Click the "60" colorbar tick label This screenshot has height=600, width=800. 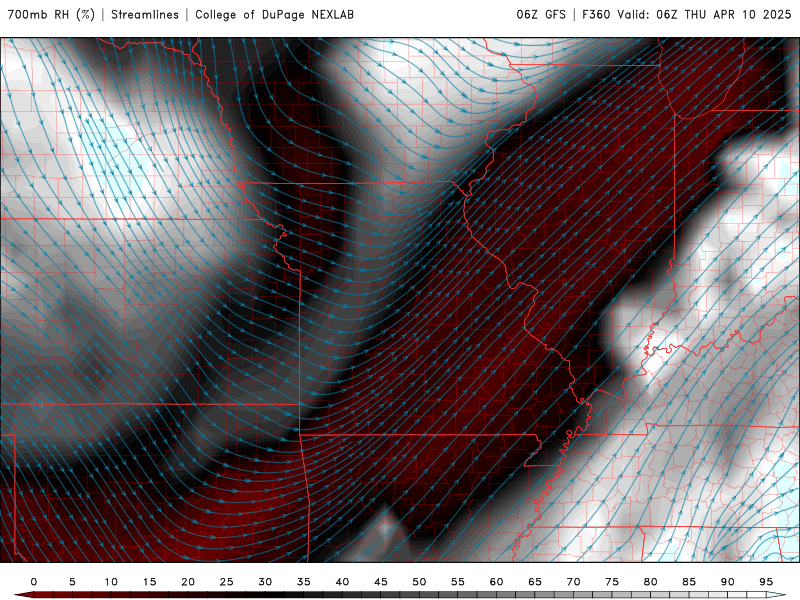coord(496,582)
